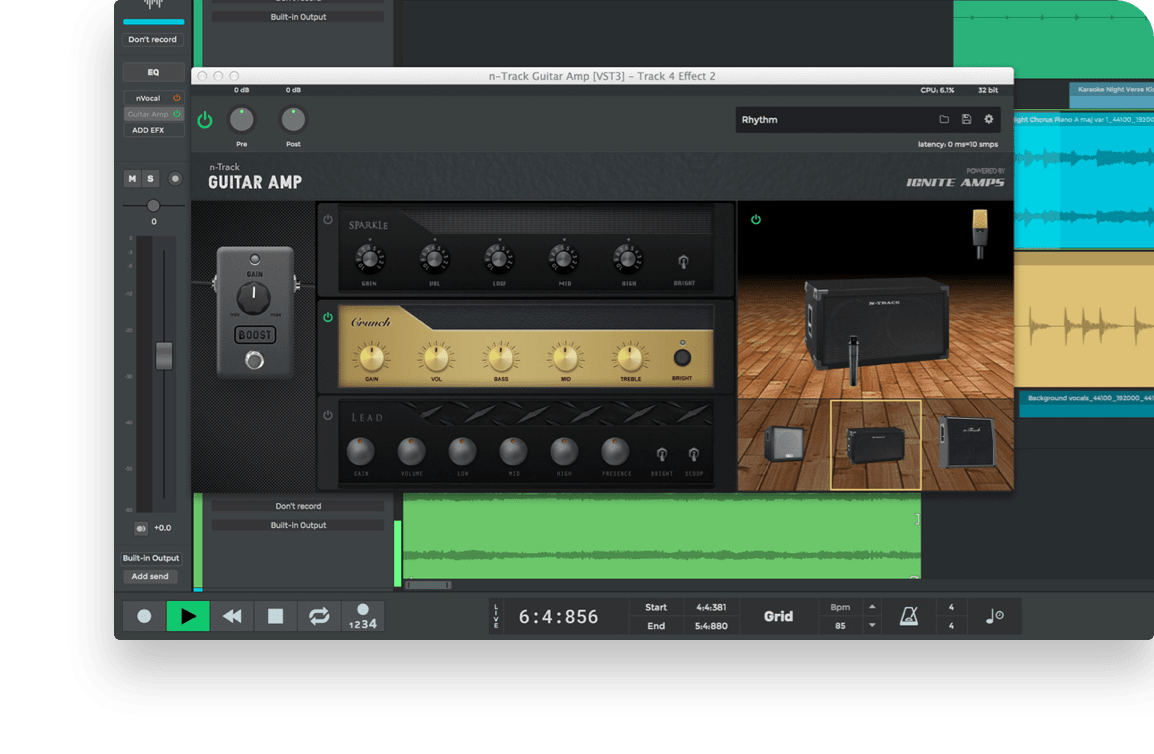
Task: Open the metronome settings icon
Action: (908, 616)
